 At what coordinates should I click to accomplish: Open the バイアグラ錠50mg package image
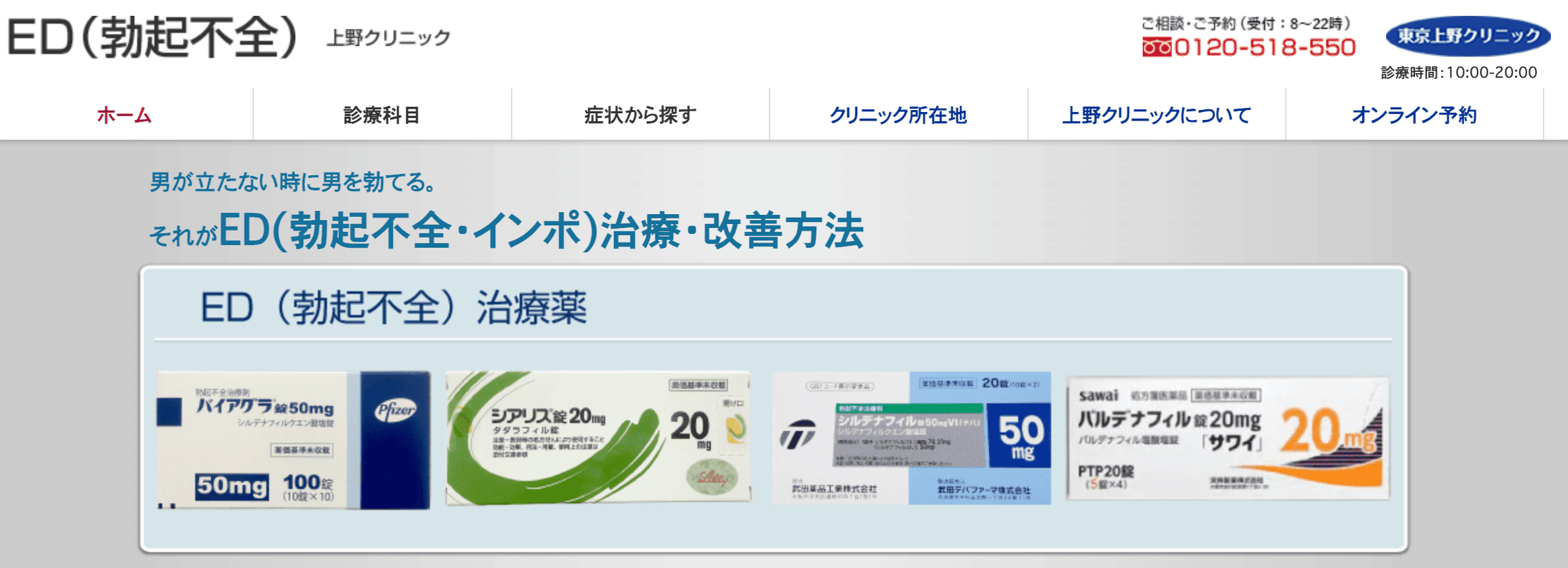(293, 440)
